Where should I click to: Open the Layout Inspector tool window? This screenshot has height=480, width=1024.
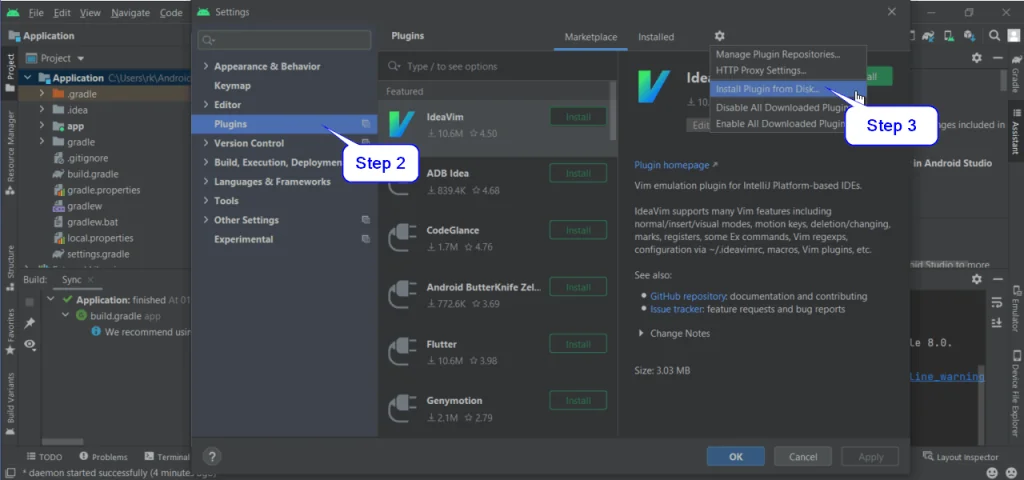961,456
